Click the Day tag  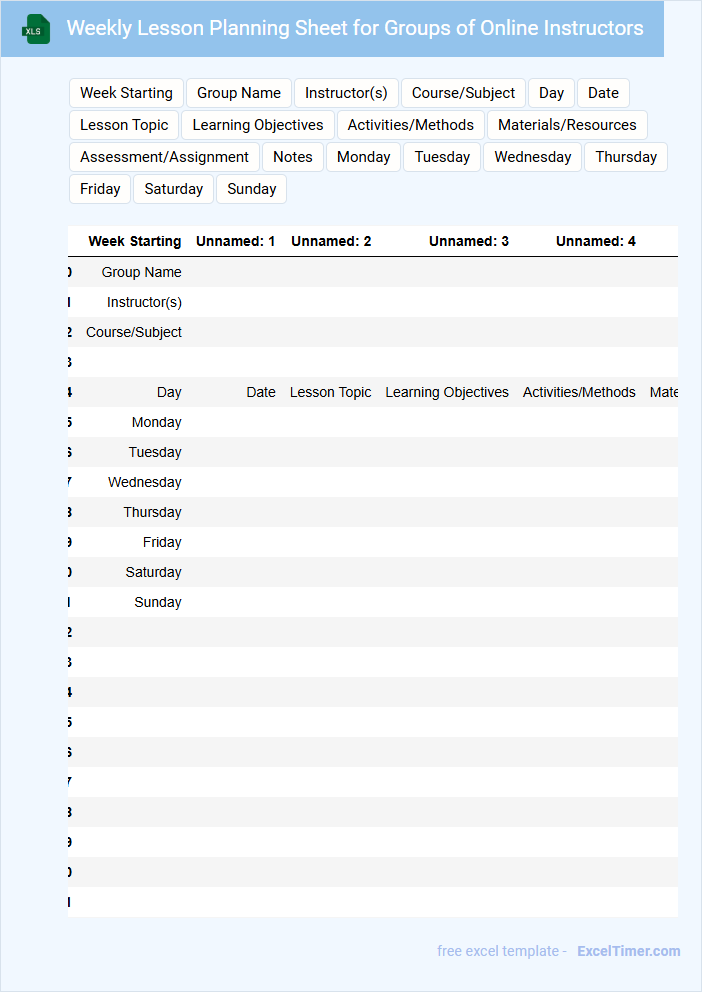click(551, 93)
